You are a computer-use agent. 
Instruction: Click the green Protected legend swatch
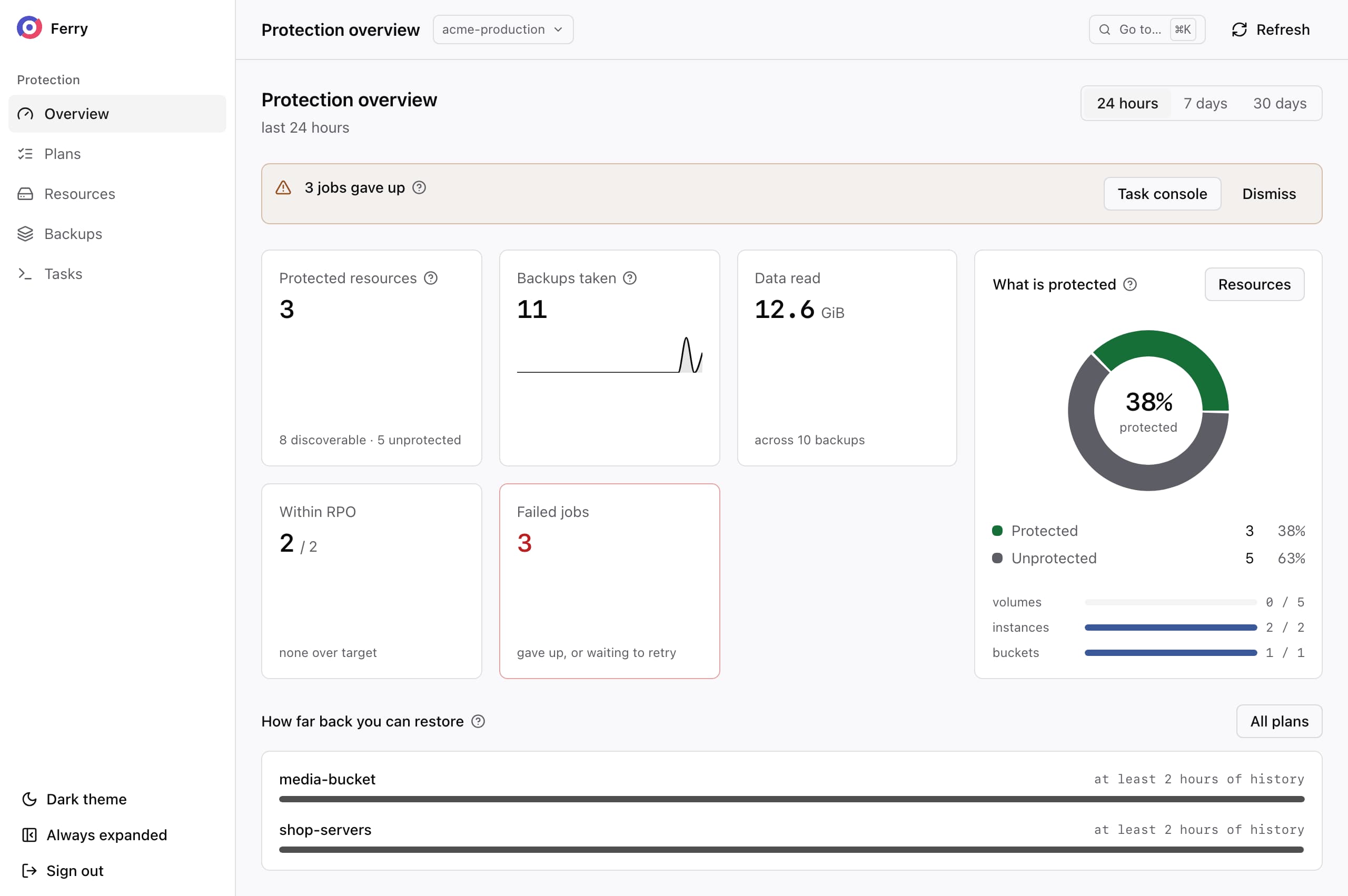tap(997, 531)
